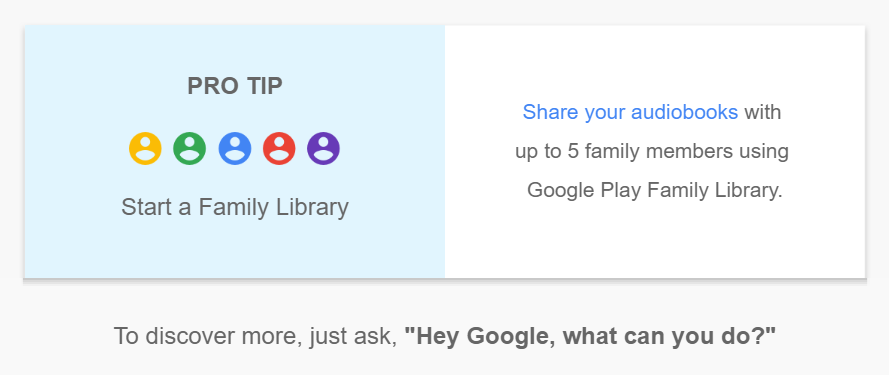This screenshot has width=889, height=375.
Task: Click the word 'TIP' in the heading
Action: pos(264,86)
